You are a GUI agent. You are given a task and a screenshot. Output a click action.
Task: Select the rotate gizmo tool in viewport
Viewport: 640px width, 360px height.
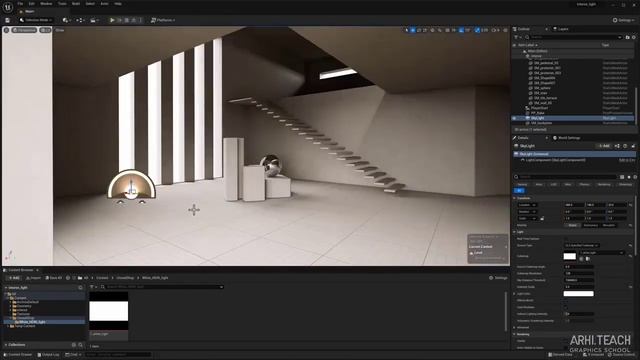(419, 30)
